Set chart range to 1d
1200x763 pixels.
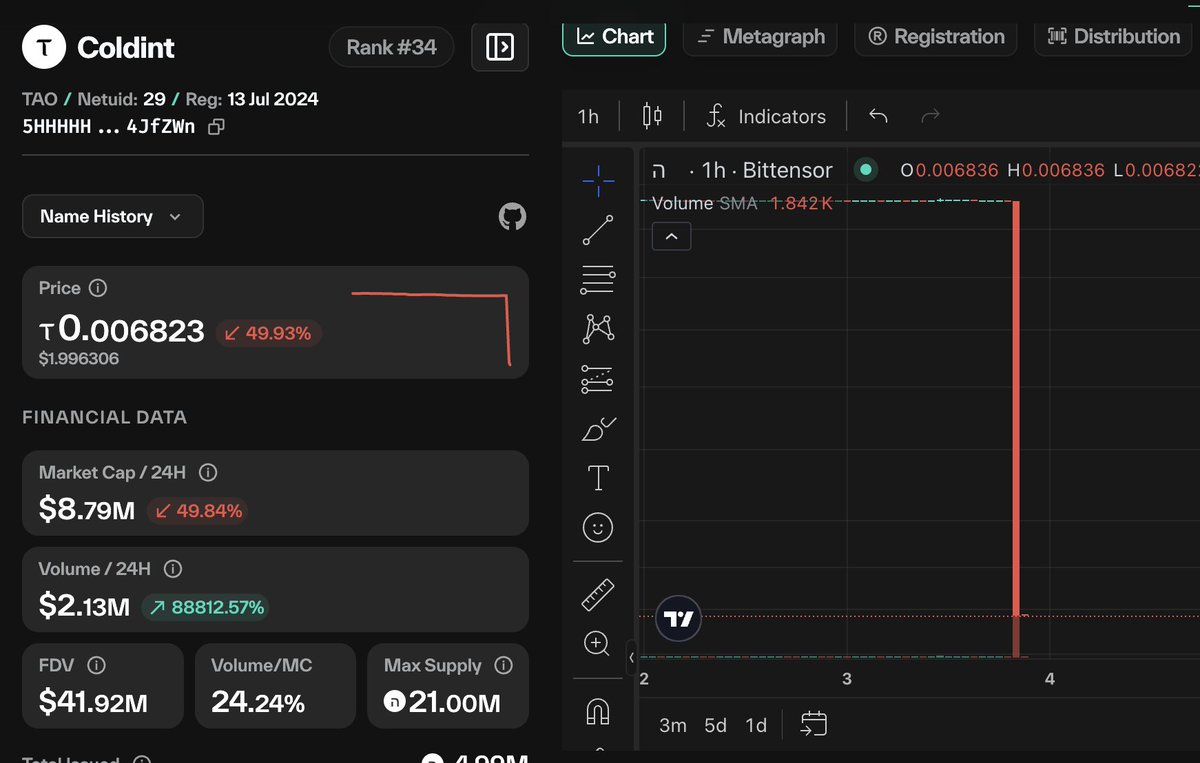click(756, 725)
